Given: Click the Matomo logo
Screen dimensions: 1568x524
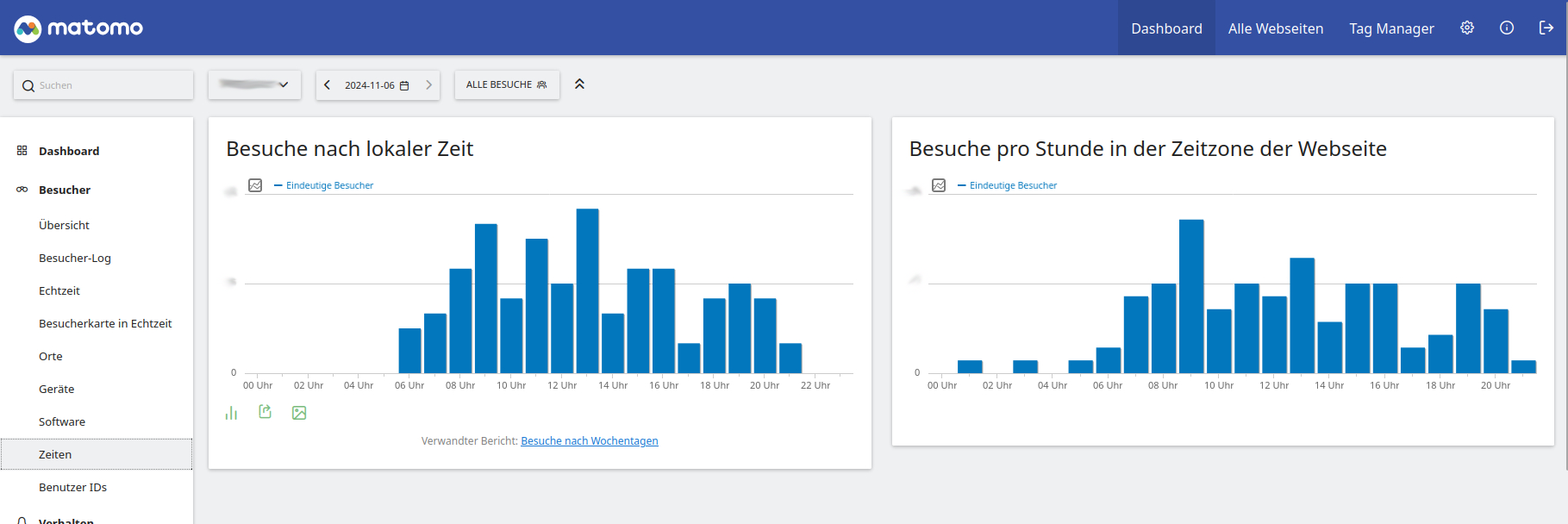Looking at the screenshot, I should [x=78, y=28].
